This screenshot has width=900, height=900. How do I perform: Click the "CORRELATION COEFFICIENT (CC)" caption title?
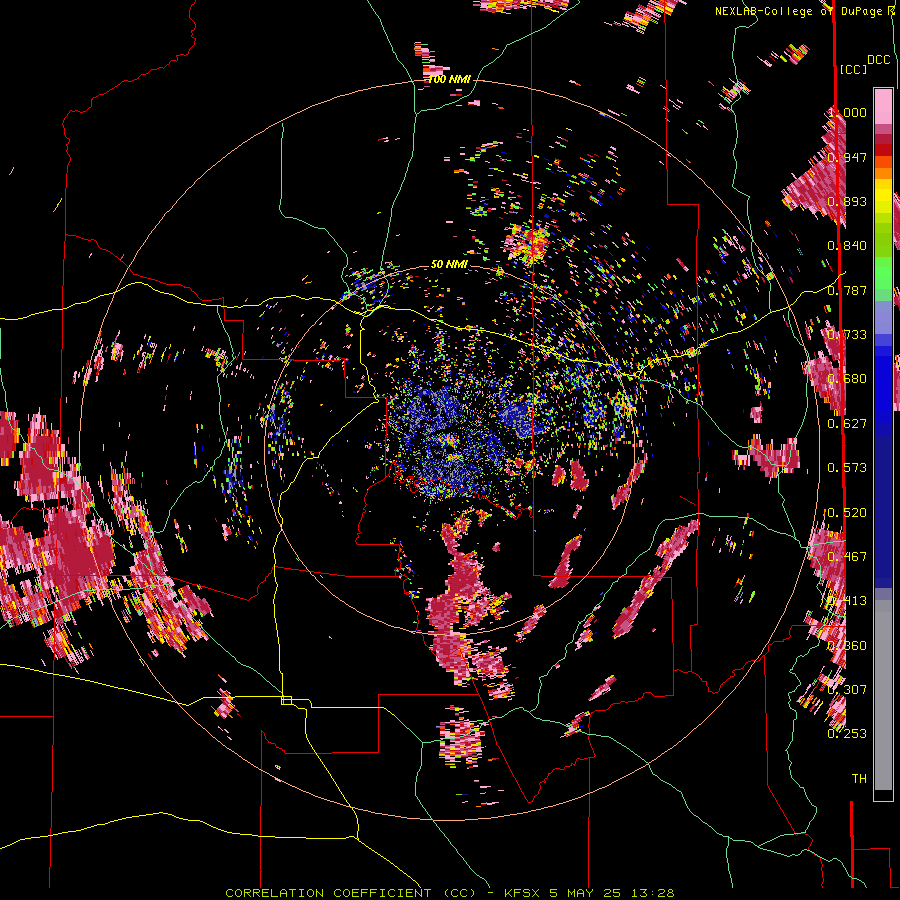(351, 893)
